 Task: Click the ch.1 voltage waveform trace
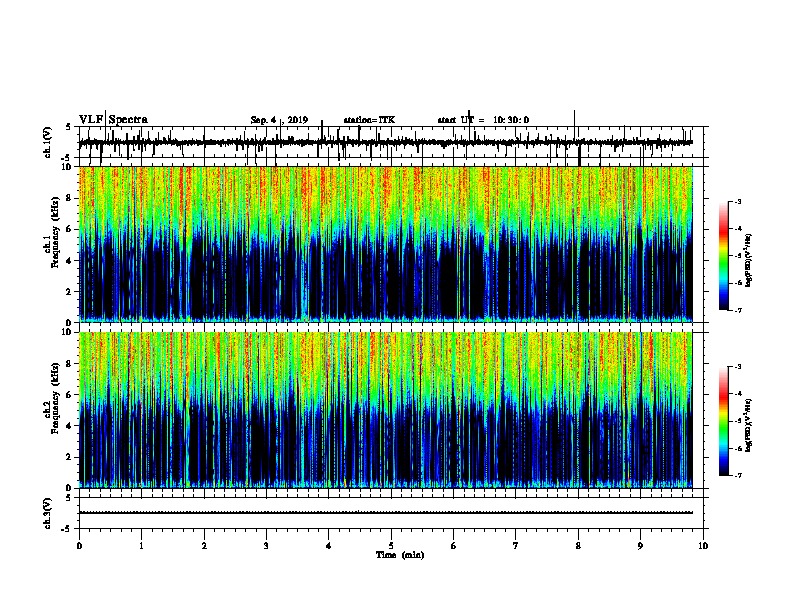click(x=385, y=143)
